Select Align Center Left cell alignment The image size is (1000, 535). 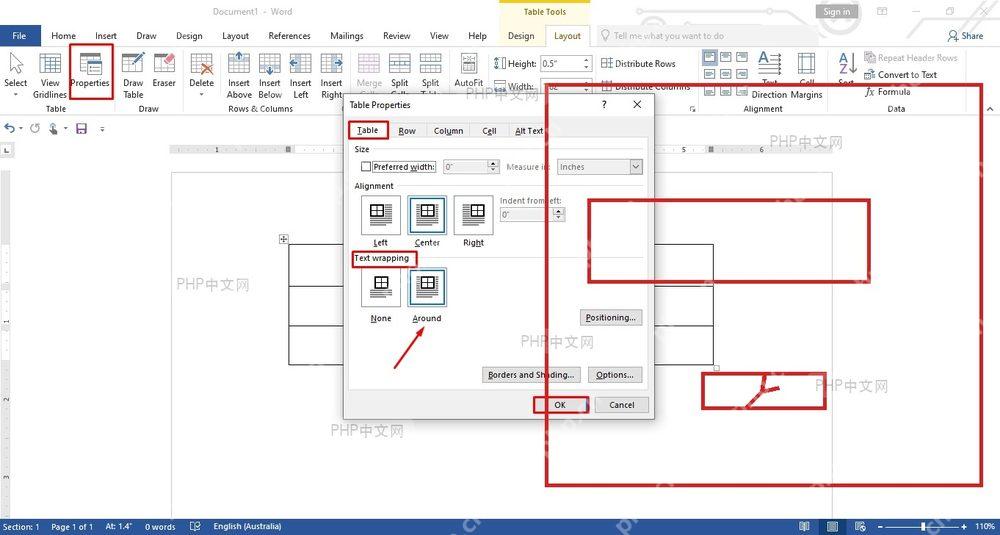pos(709,74)
